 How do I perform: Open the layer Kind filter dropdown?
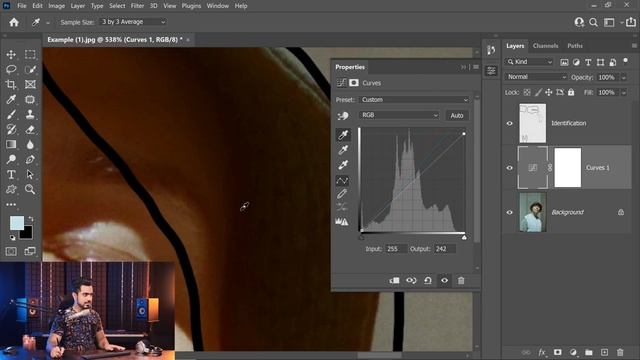529,62
